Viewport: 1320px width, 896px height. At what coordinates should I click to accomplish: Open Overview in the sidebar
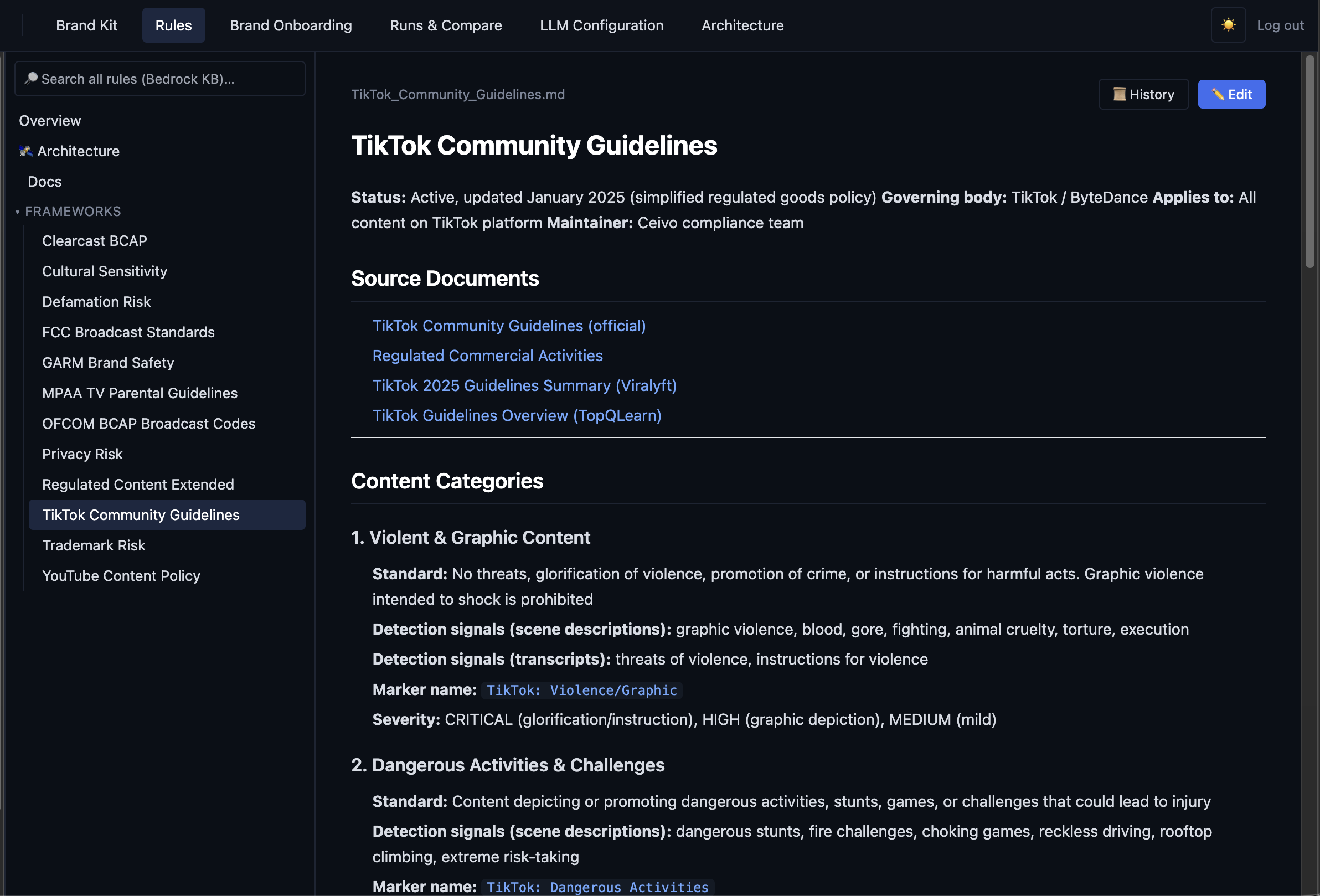click(x=50, y=121)
